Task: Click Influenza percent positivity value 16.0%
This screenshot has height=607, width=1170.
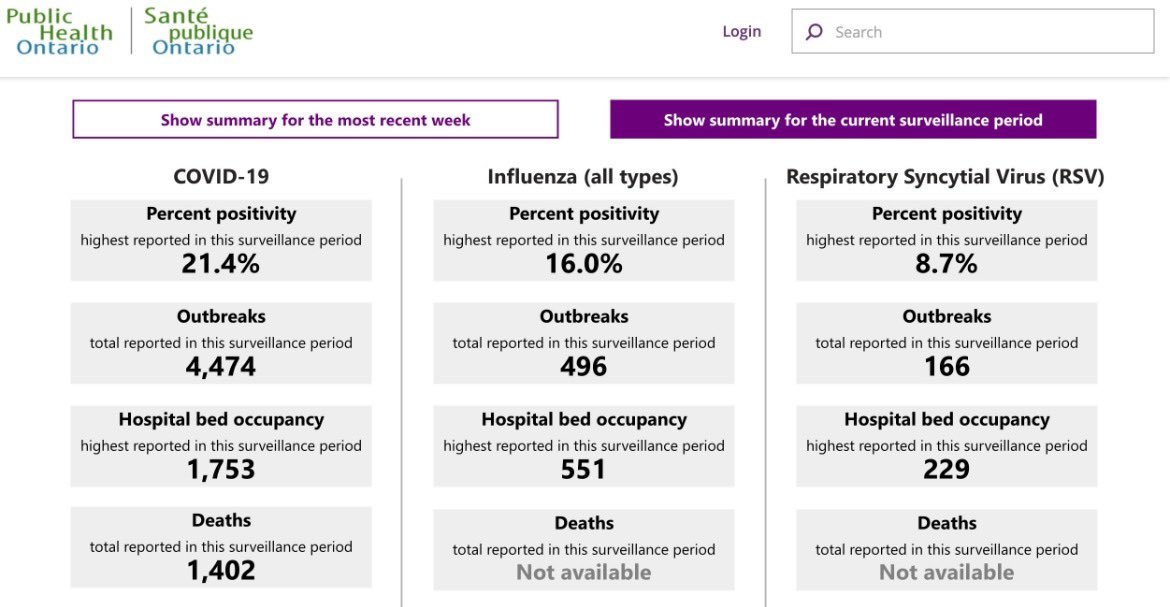Action: 584,264
